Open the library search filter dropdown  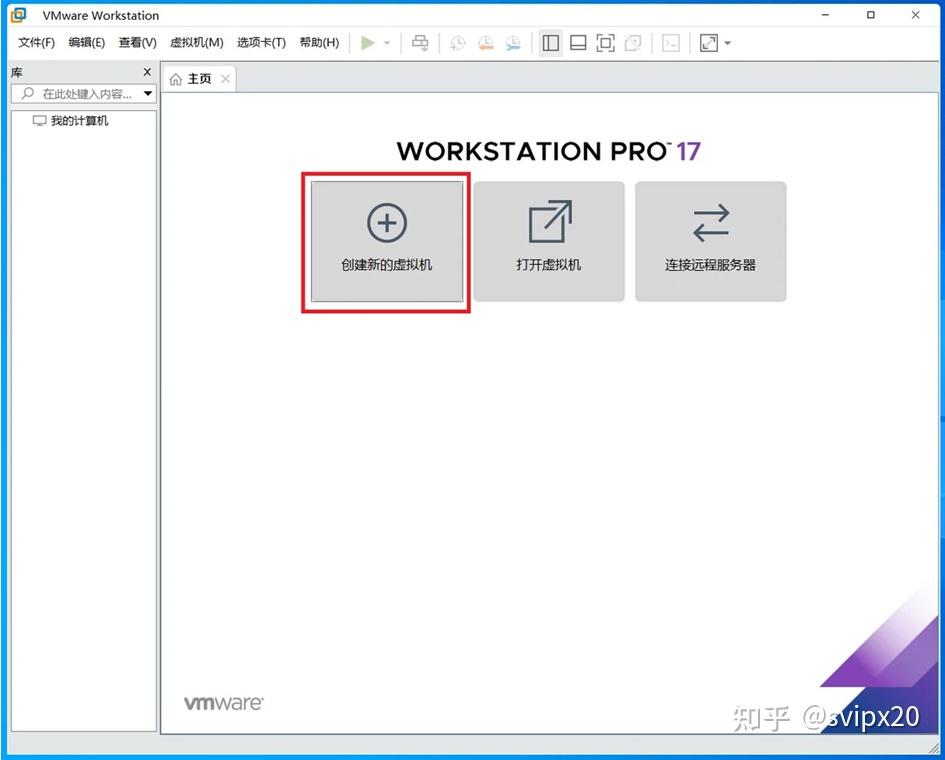[x=148, y=93]
